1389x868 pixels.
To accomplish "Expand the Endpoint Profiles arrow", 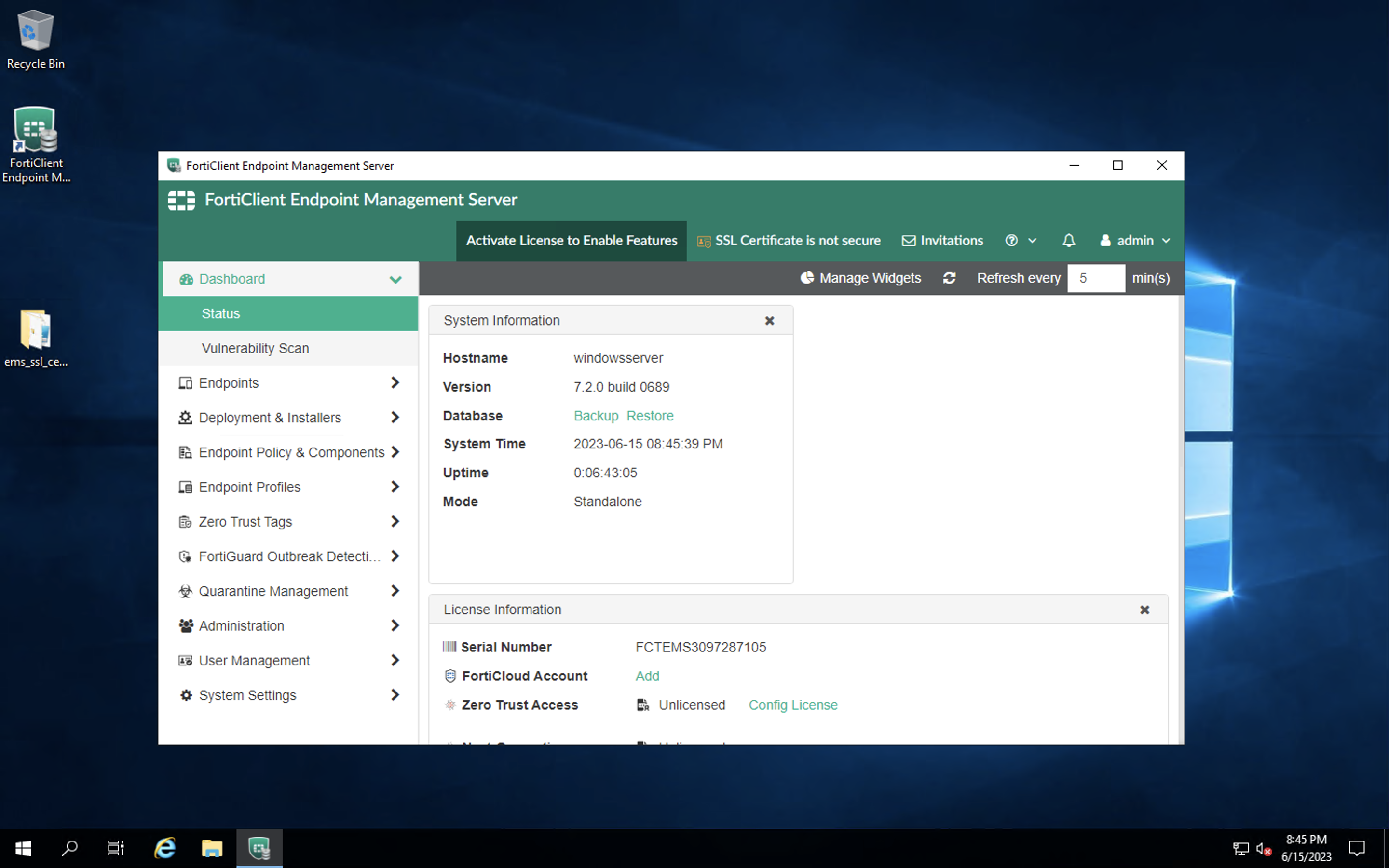I will coord(395,487).
